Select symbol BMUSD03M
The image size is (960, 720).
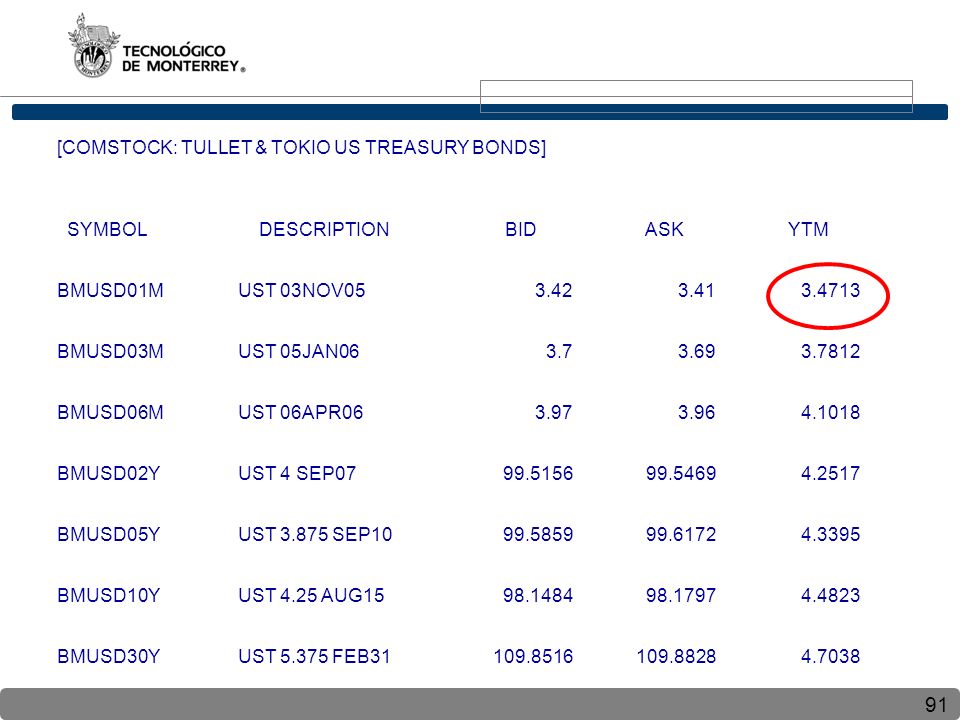[x=110, y=351]
